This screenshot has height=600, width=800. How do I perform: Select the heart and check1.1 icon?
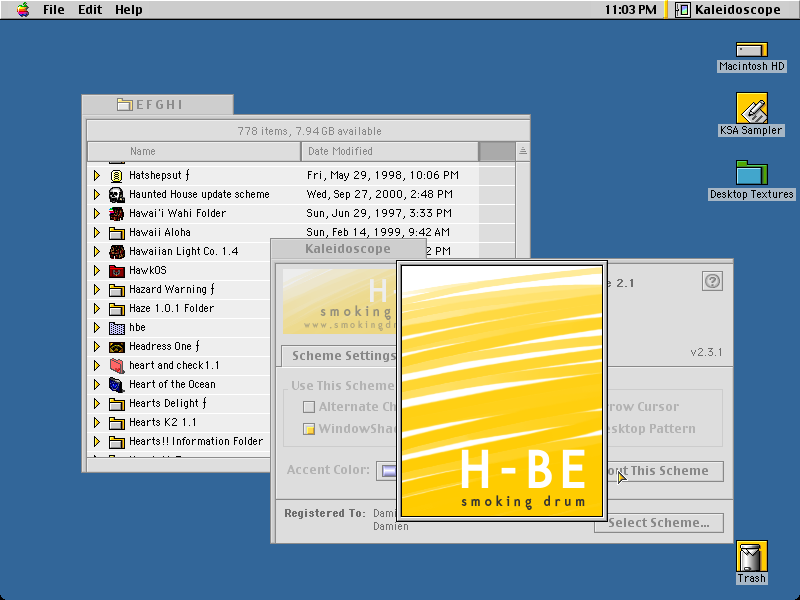click(117, 366)
